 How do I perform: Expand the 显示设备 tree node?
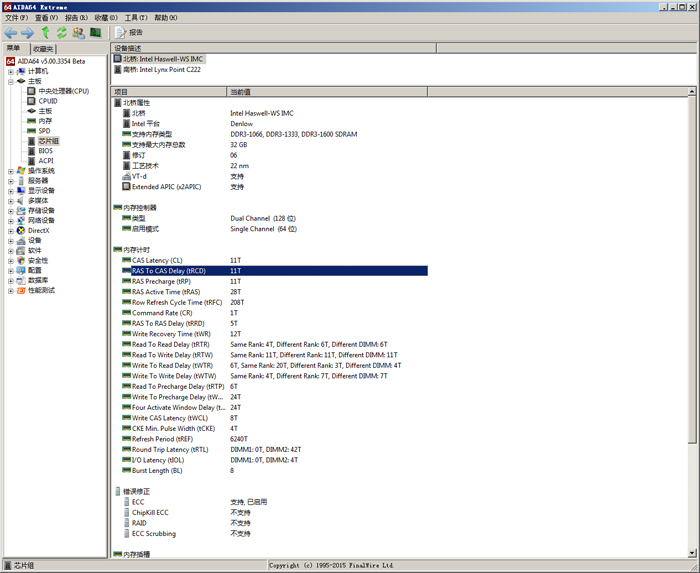(11, 191)
